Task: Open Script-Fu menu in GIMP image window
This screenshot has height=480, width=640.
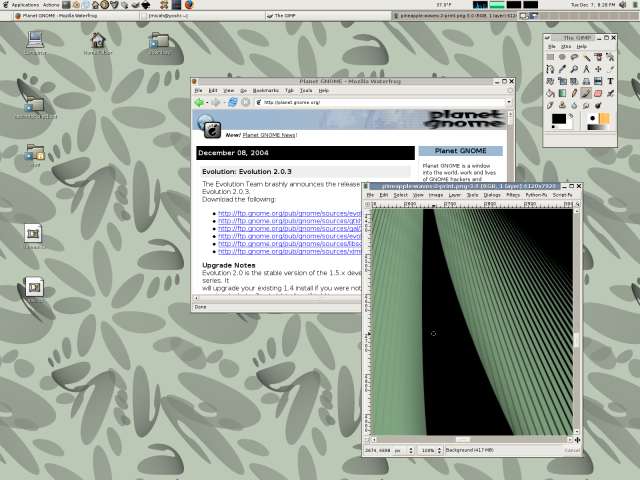Action: [x=562, y=195]
